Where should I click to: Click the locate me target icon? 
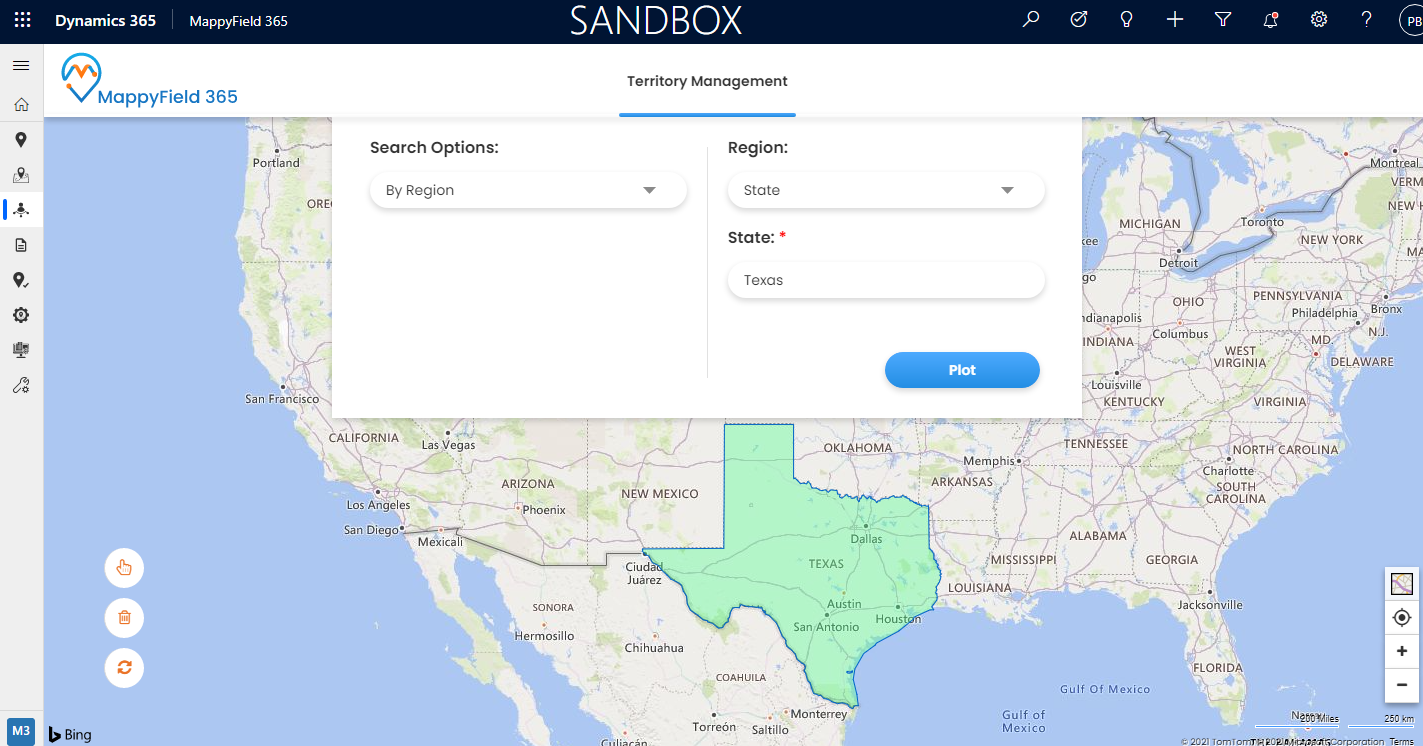tap(1401, 618)
